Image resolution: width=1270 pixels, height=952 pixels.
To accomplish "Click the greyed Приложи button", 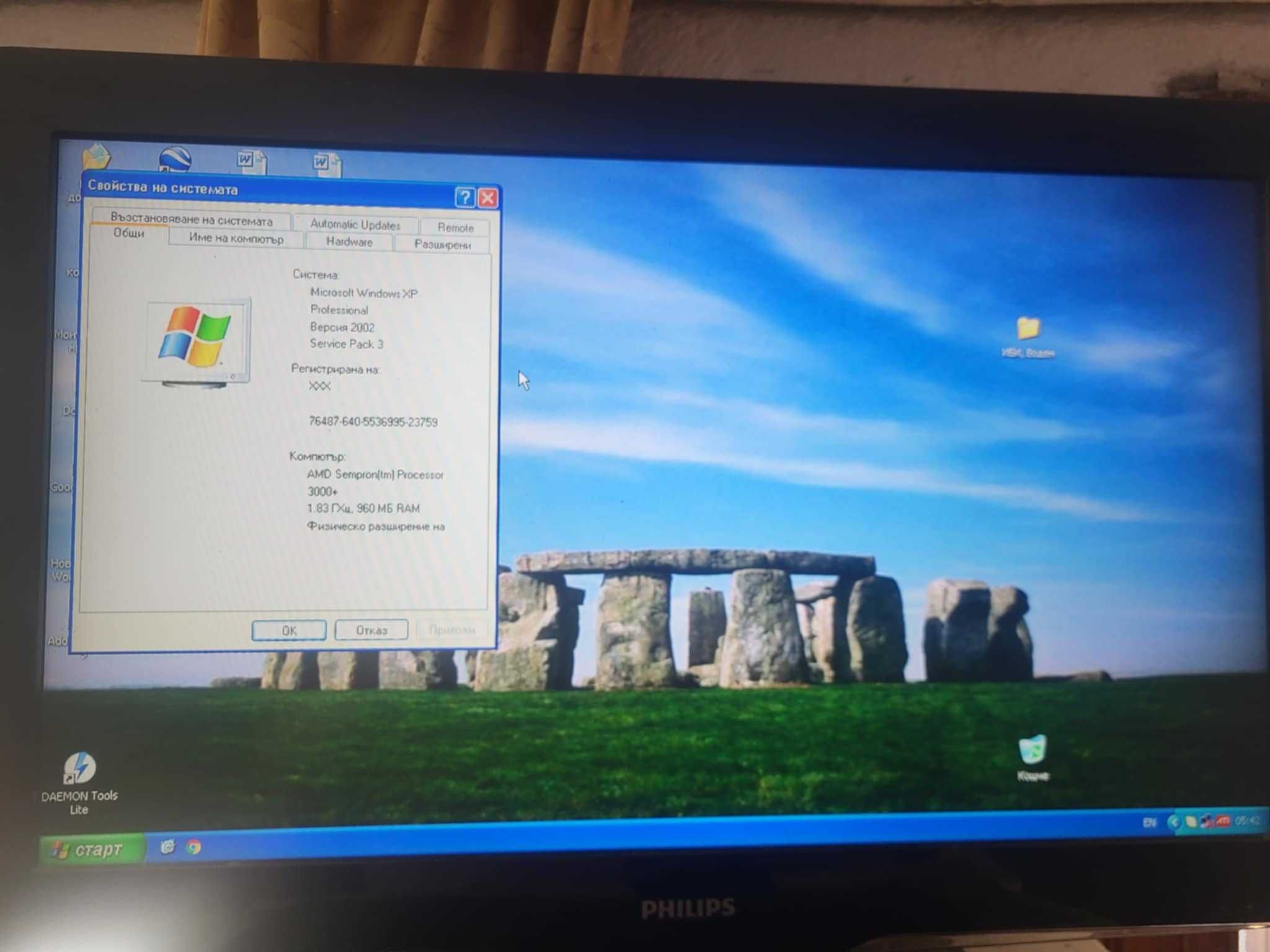I will pos(452,630).
